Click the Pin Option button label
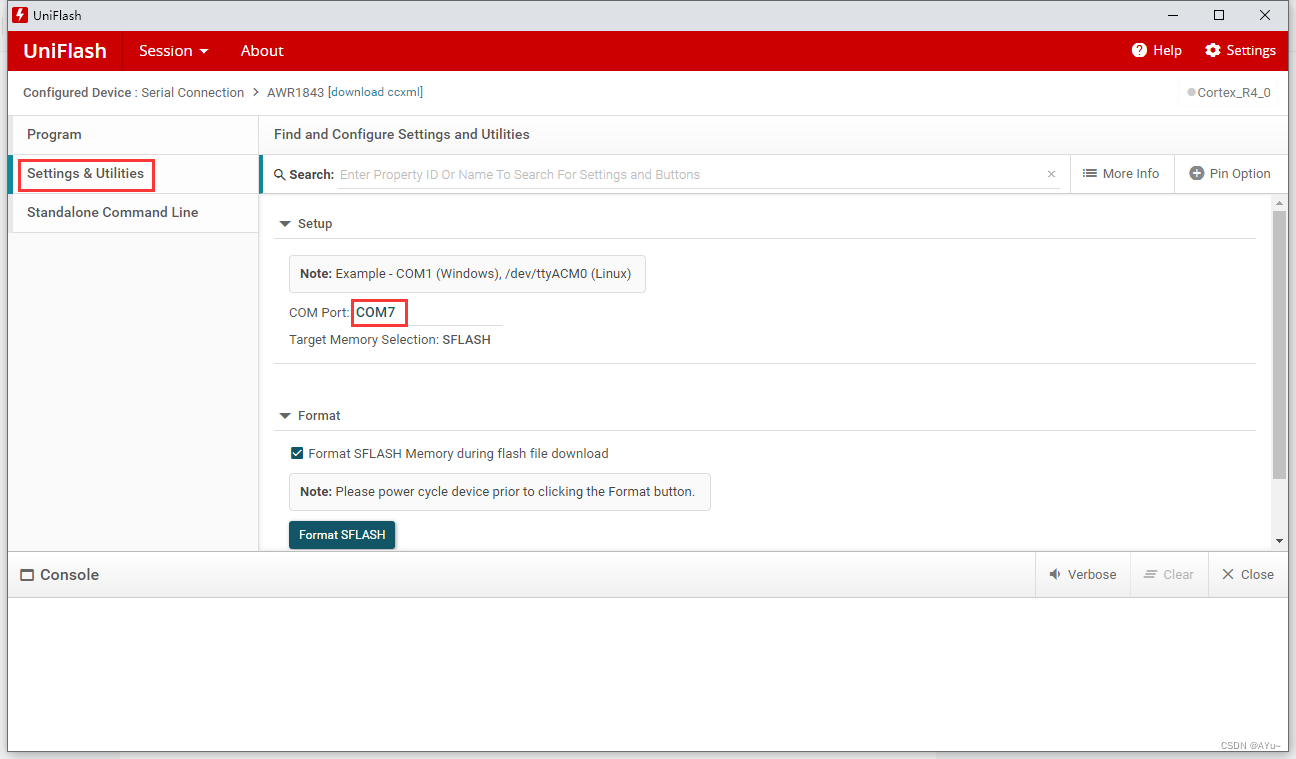This screenshot has width=1296, height=759. point(1240,173)
